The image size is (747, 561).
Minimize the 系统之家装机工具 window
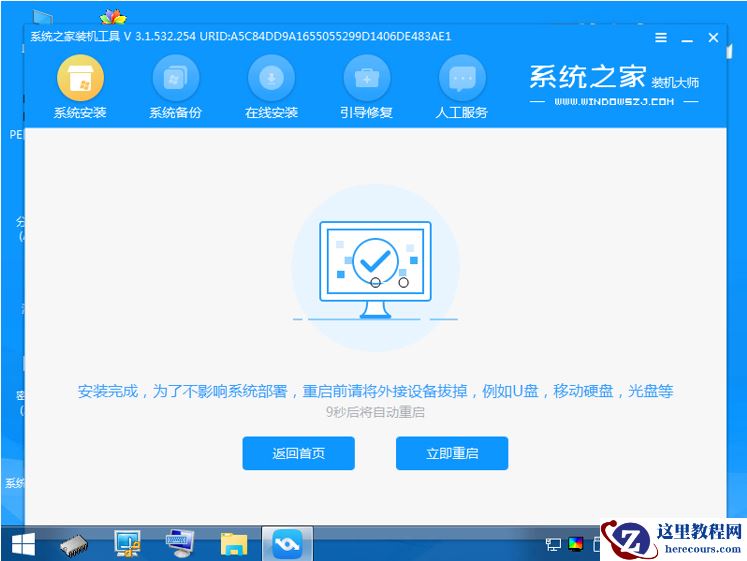pyautogui.click(x=687, y=39)
